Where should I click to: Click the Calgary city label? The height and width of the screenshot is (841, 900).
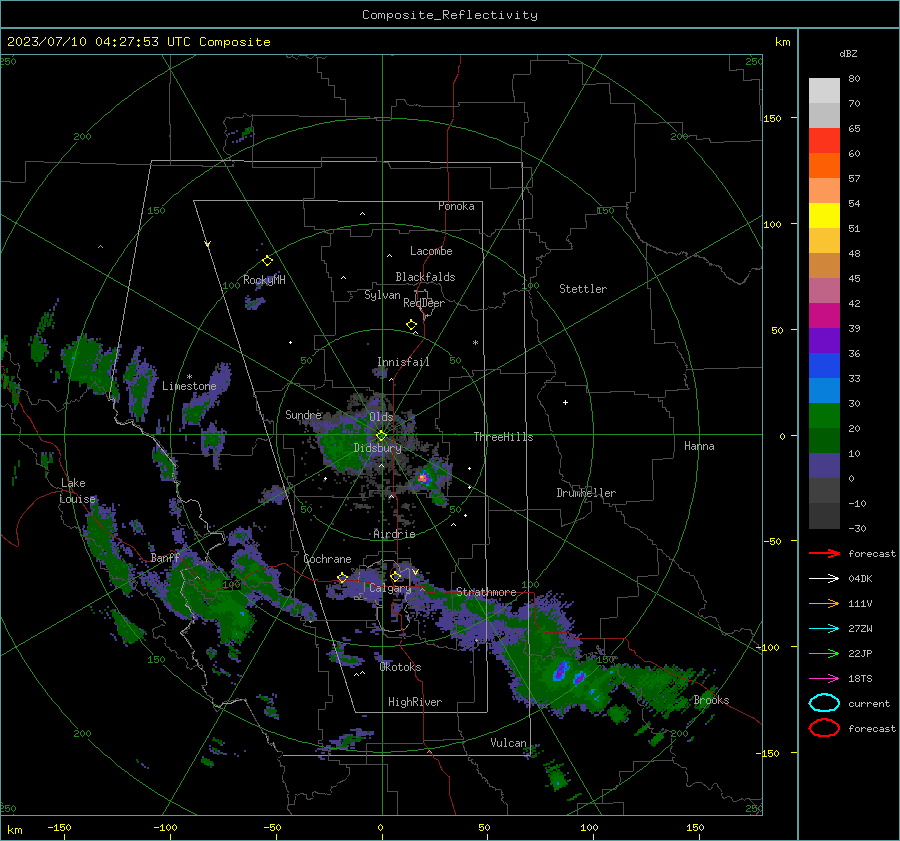390,588
